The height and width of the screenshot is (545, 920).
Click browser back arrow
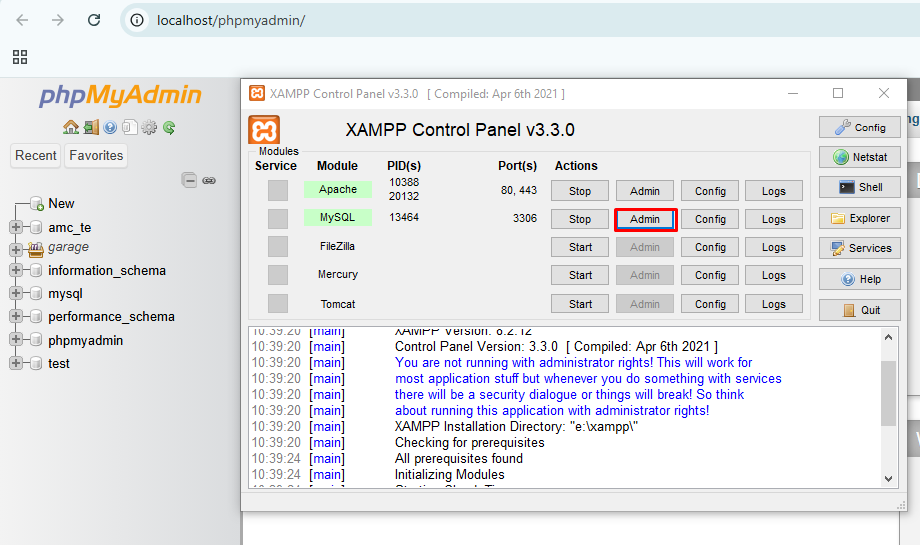[22, 20]
